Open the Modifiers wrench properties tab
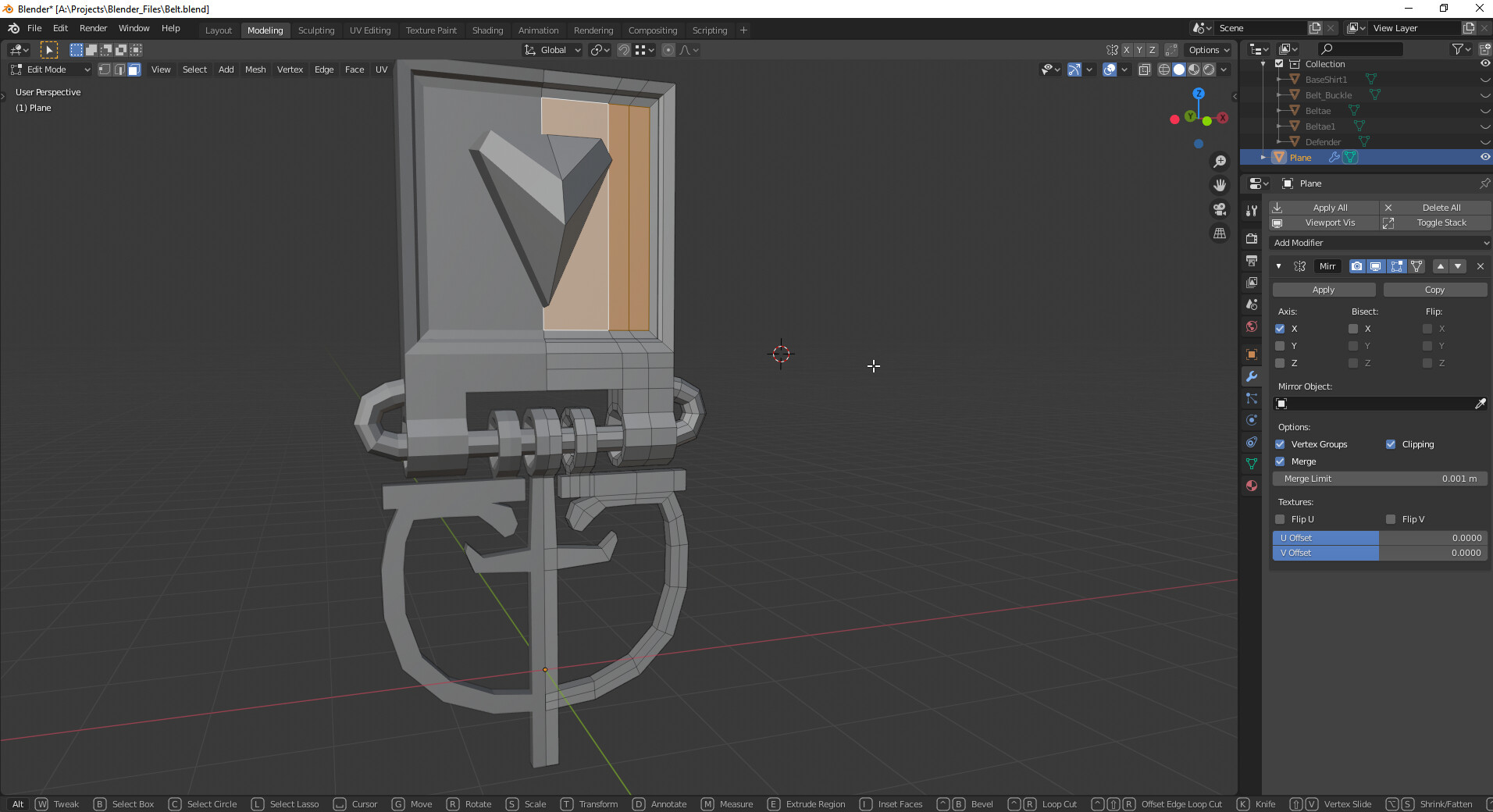 pyautogui.click(x=1252, y=376)
